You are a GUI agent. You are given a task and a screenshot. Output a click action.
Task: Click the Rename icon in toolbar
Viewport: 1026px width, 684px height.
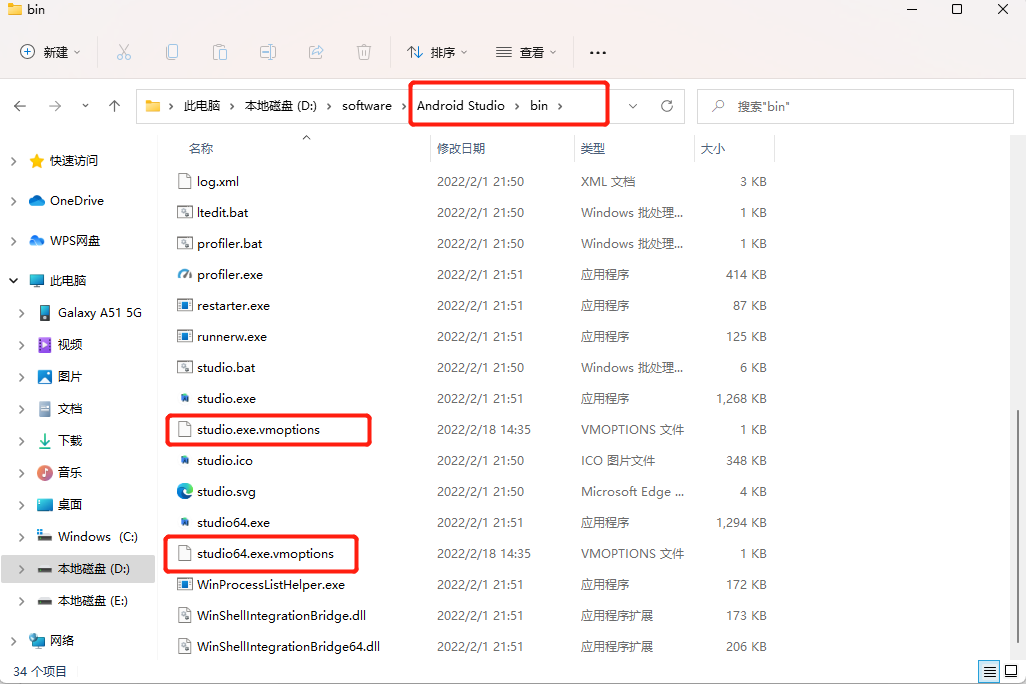tap(268, 52)
